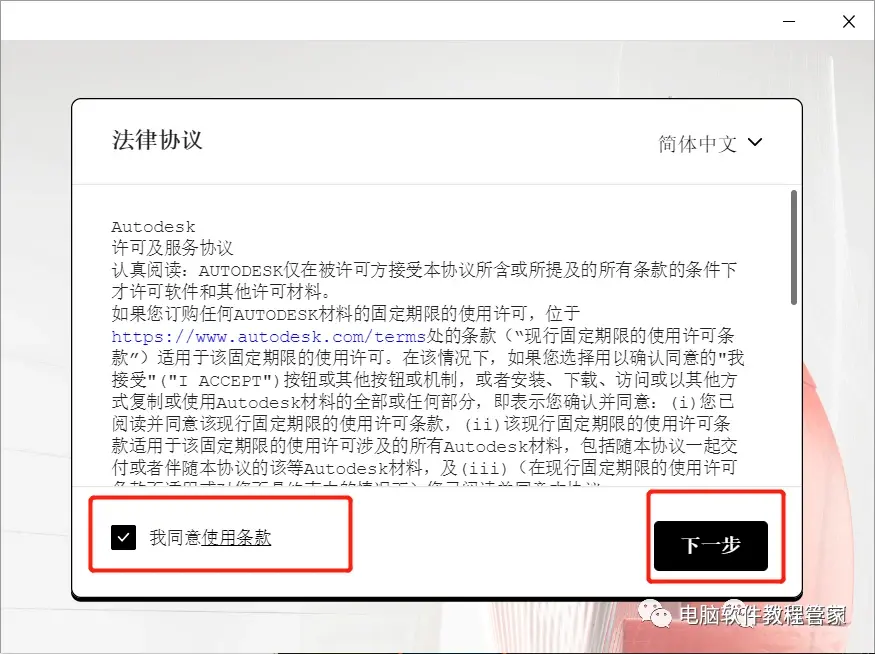875x654 pixels.
Task: Click the 许可及服务协议 heading line
Action: [x=172, y=248]
